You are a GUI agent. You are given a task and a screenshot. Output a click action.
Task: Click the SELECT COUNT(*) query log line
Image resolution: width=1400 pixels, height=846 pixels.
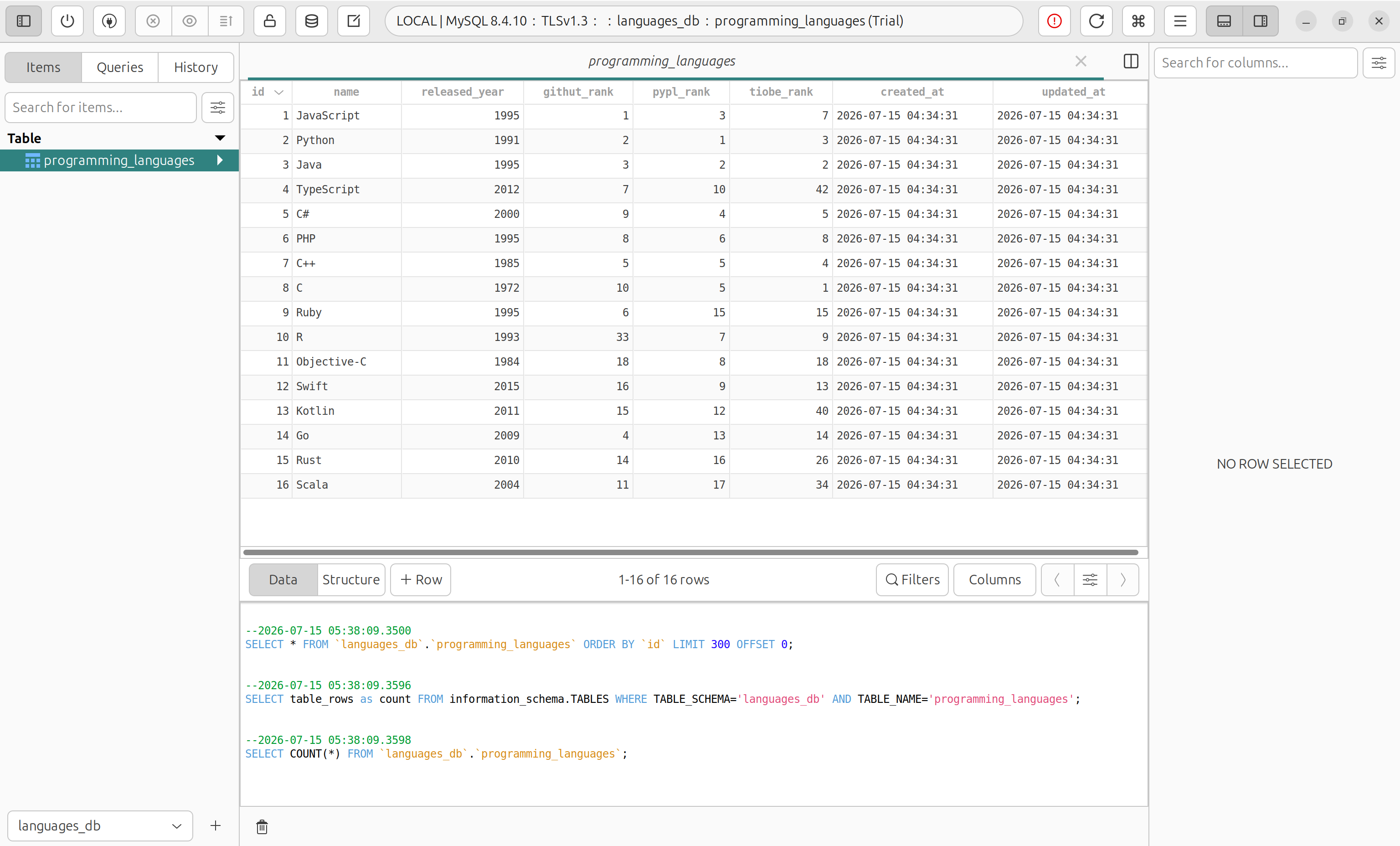pyautogui.click(x=437, y=754)
